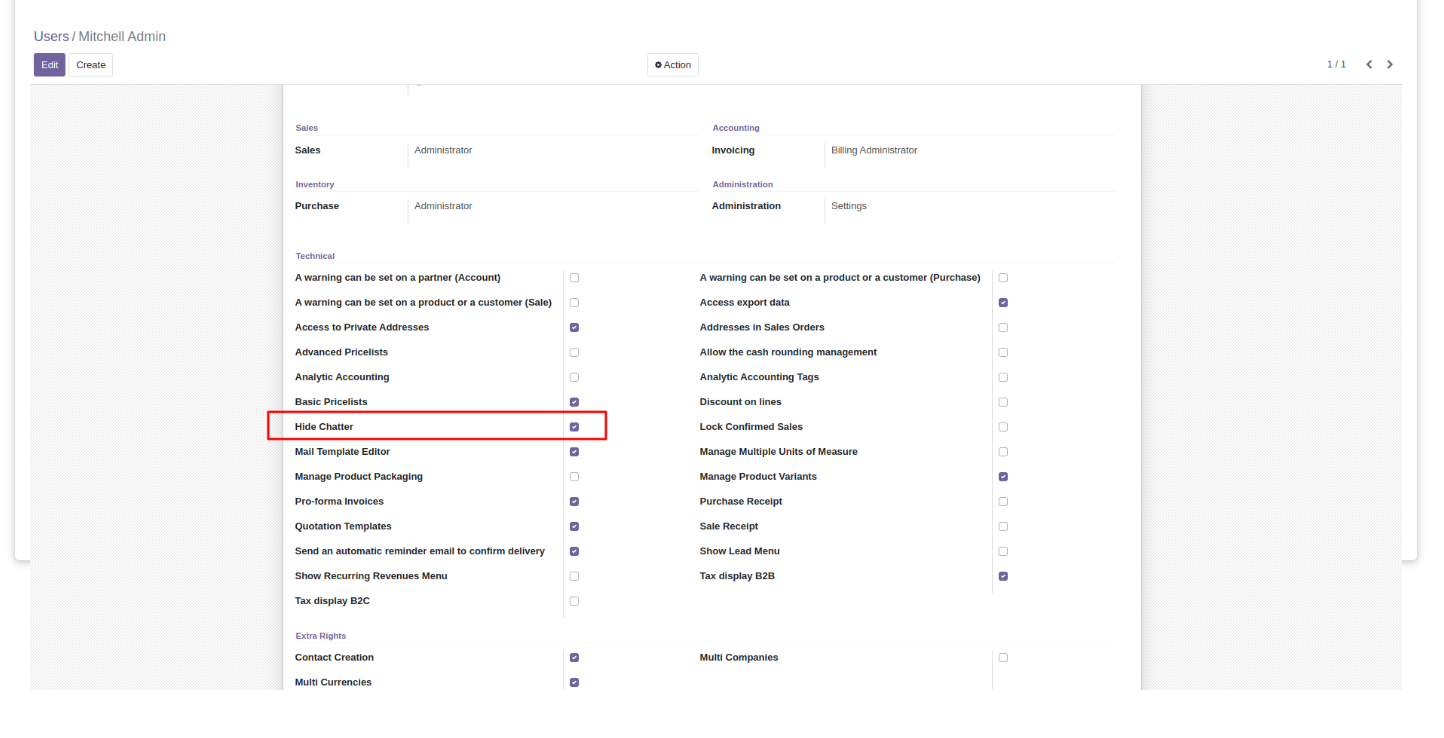The height and width of the screenshot is (738, 1444).
Task: Toggle the Analytic Accounting Tags checkbox
Action: point(1003,378)
